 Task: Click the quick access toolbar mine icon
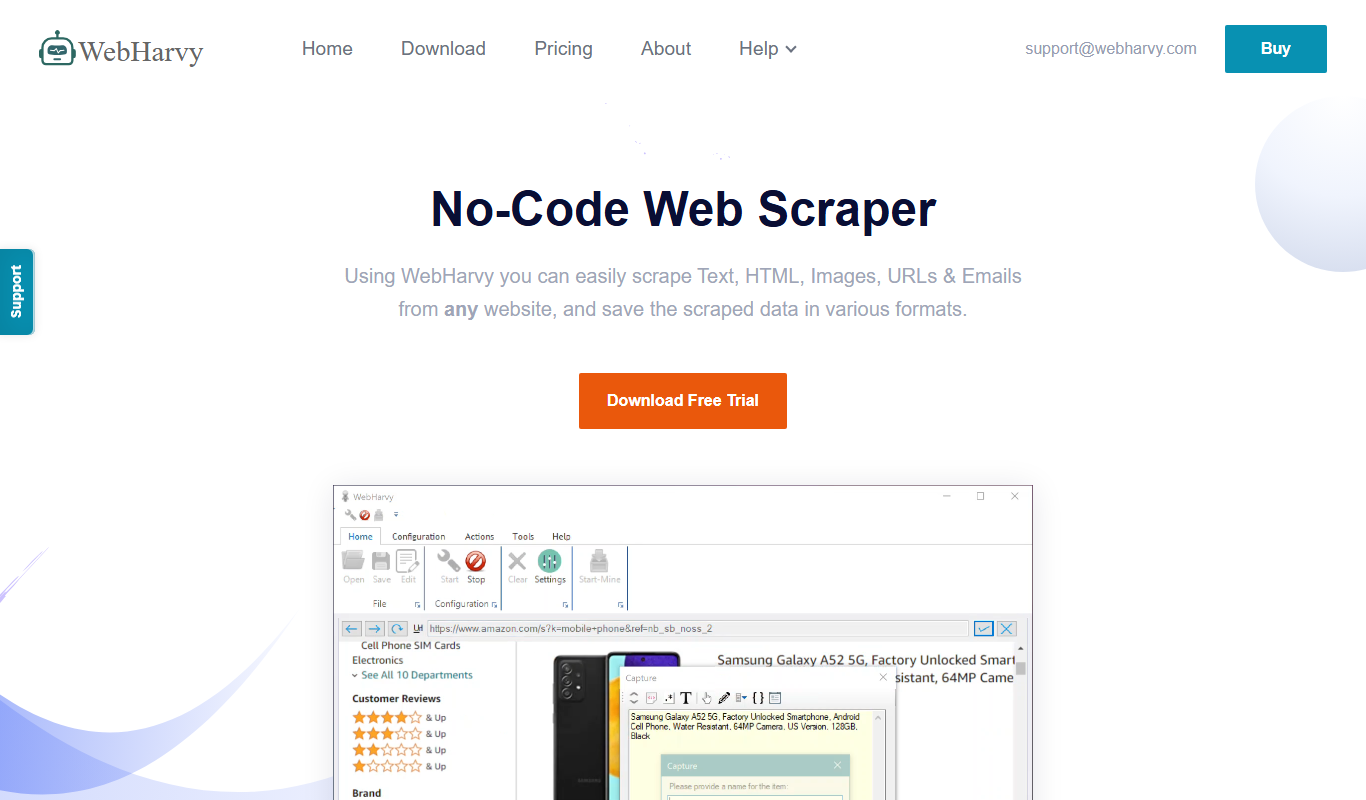tap(378, 515)
